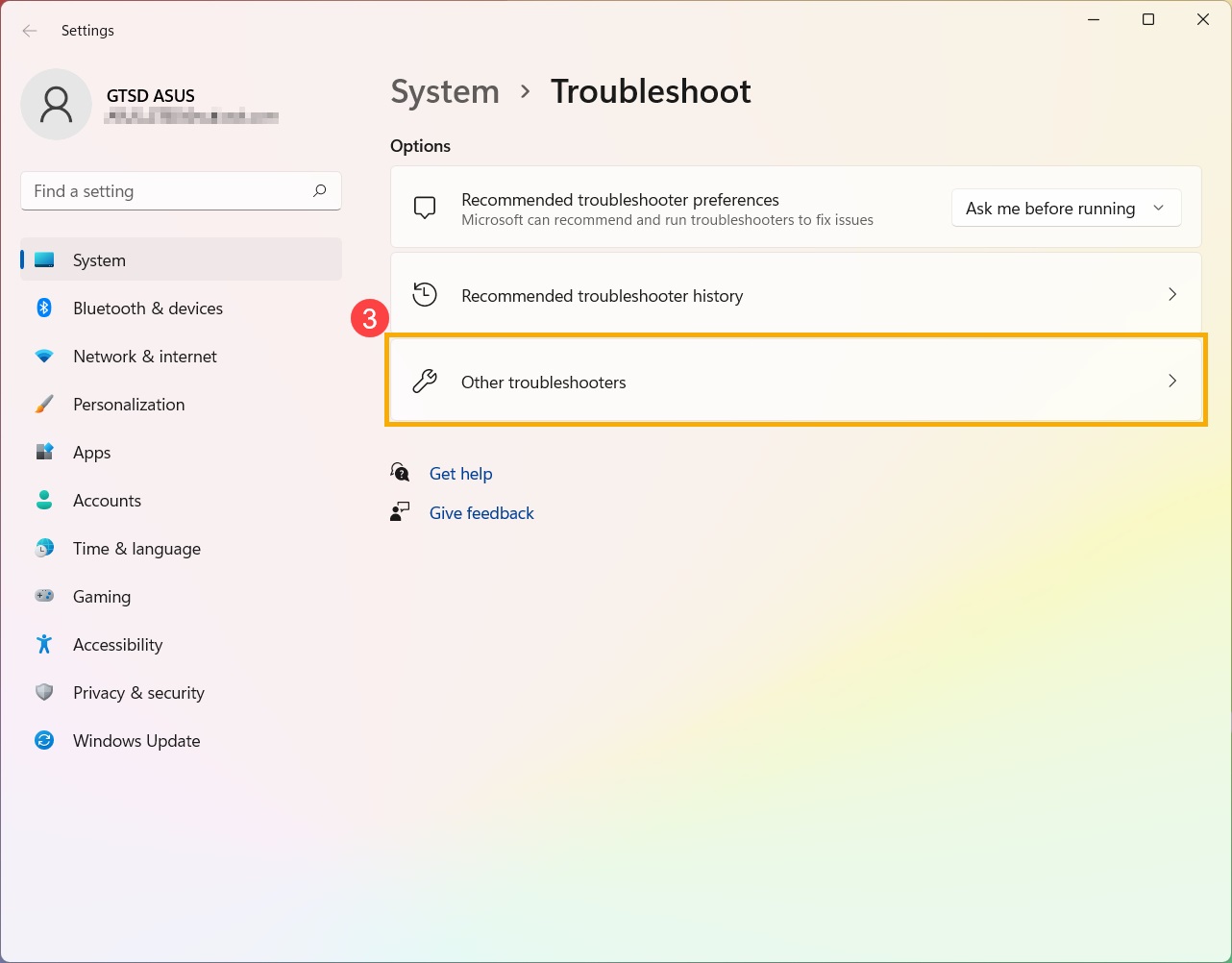Image resolution: width=1232 pixels, height=963 pixels.
Task: Open Bluetooth & devices settings
Action: pyautogui.click(x=181, y=308)
